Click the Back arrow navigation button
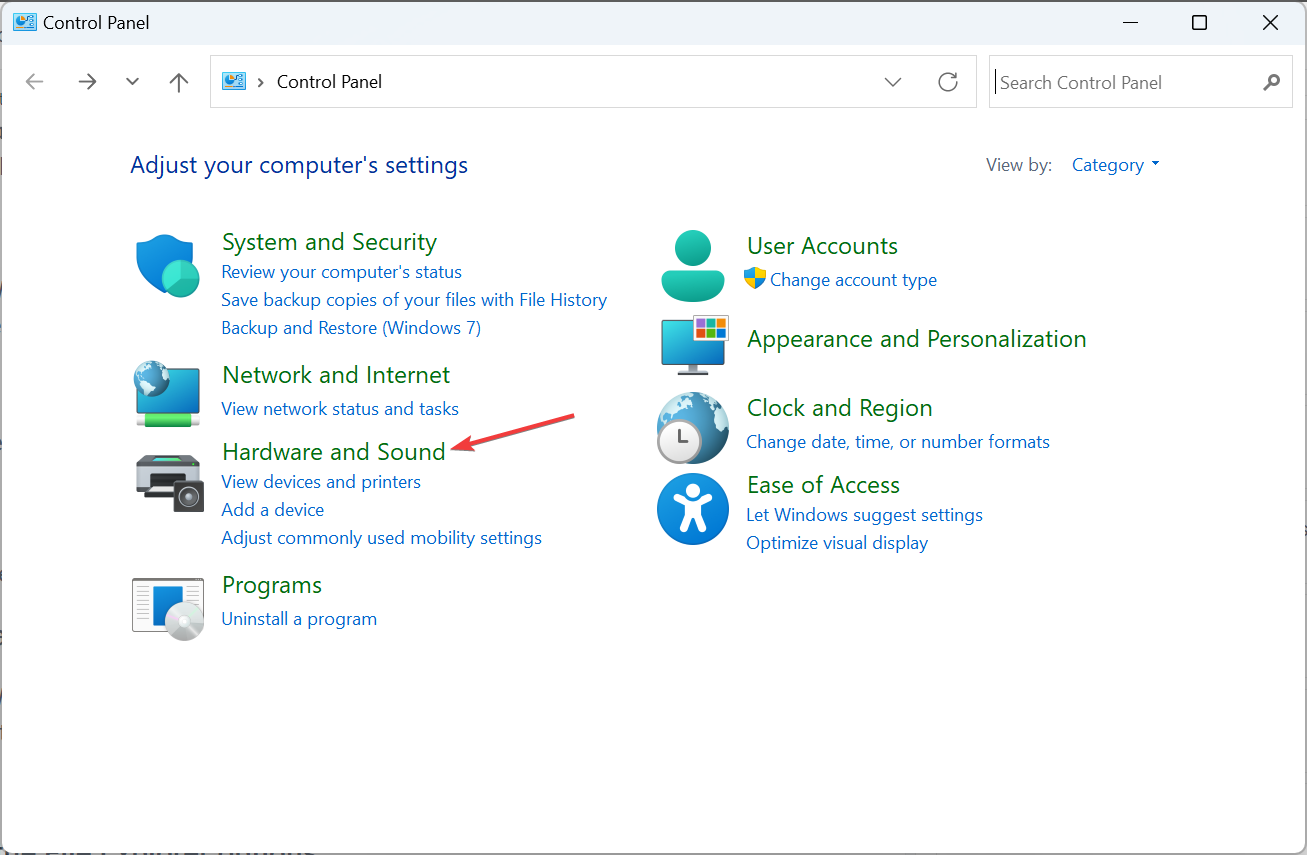 point(35,82)
